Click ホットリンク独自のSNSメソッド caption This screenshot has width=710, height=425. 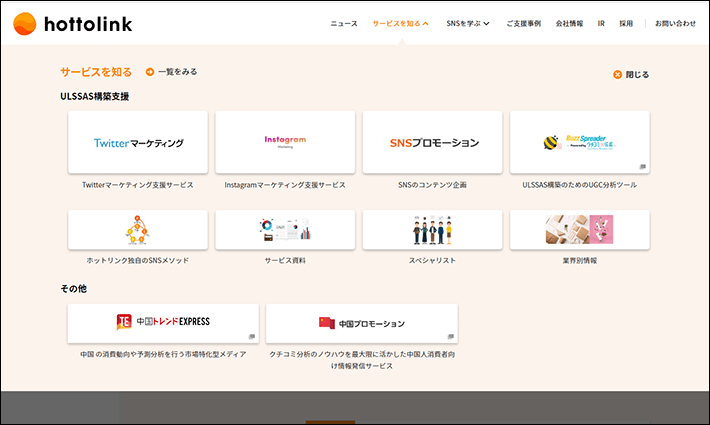pyautogui.click(x=138, y=260)
